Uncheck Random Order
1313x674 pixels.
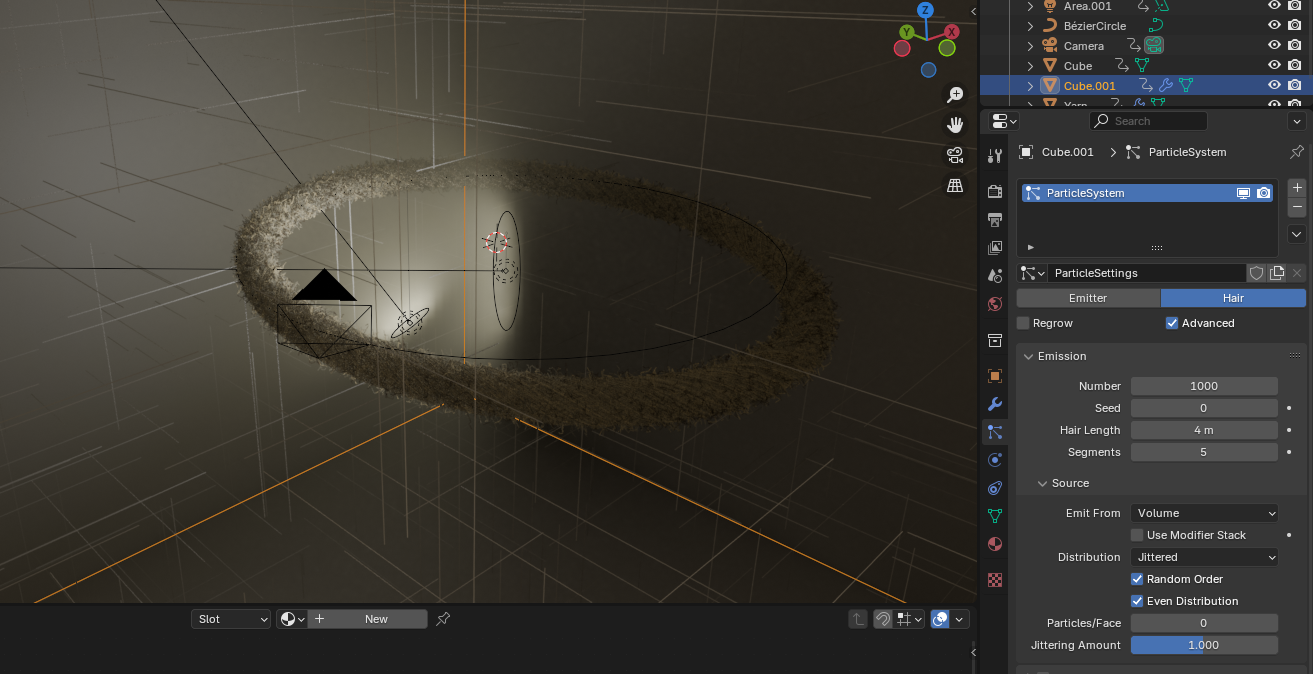pos(1137,579)
